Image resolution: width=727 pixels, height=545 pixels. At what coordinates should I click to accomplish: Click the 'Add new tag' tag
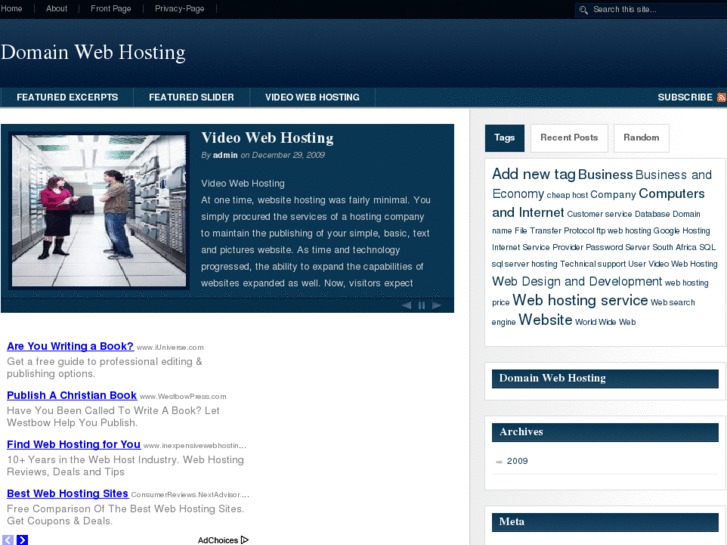(534, 174)
